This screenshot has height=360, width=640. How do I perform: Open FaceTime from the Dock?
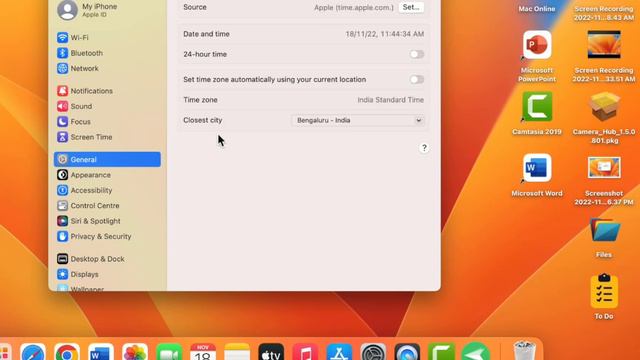coord(169,352)
